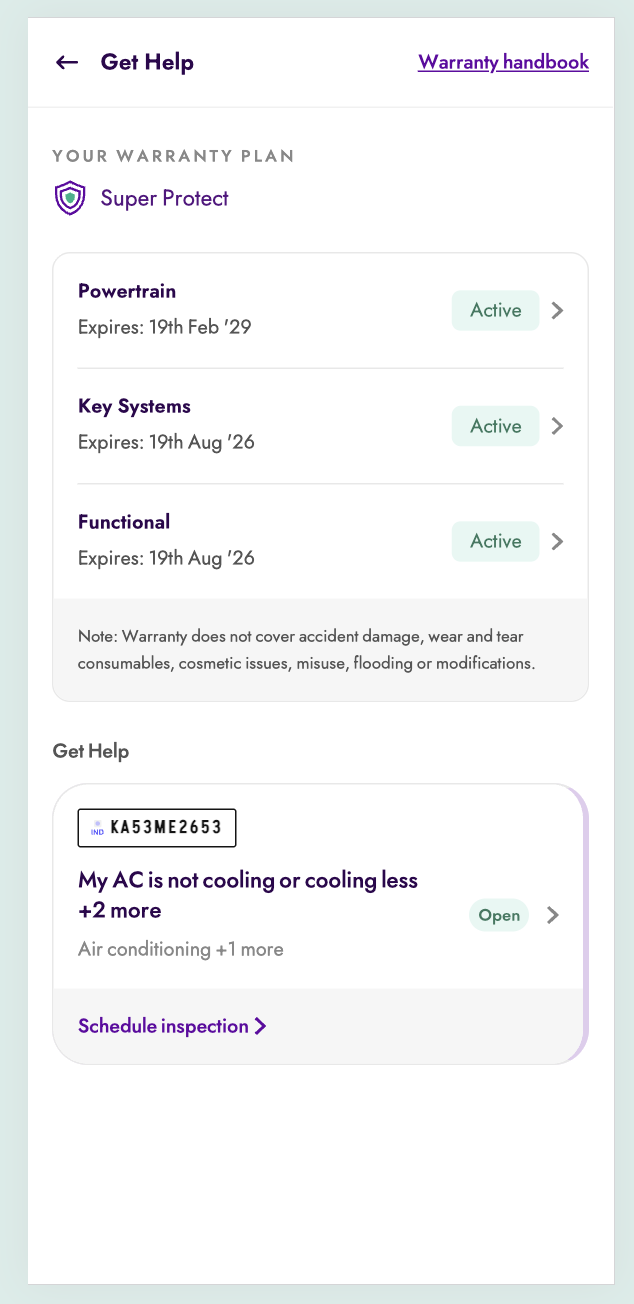
Task: Click the Open status badge on the ticket
Action: coord(499,915)
